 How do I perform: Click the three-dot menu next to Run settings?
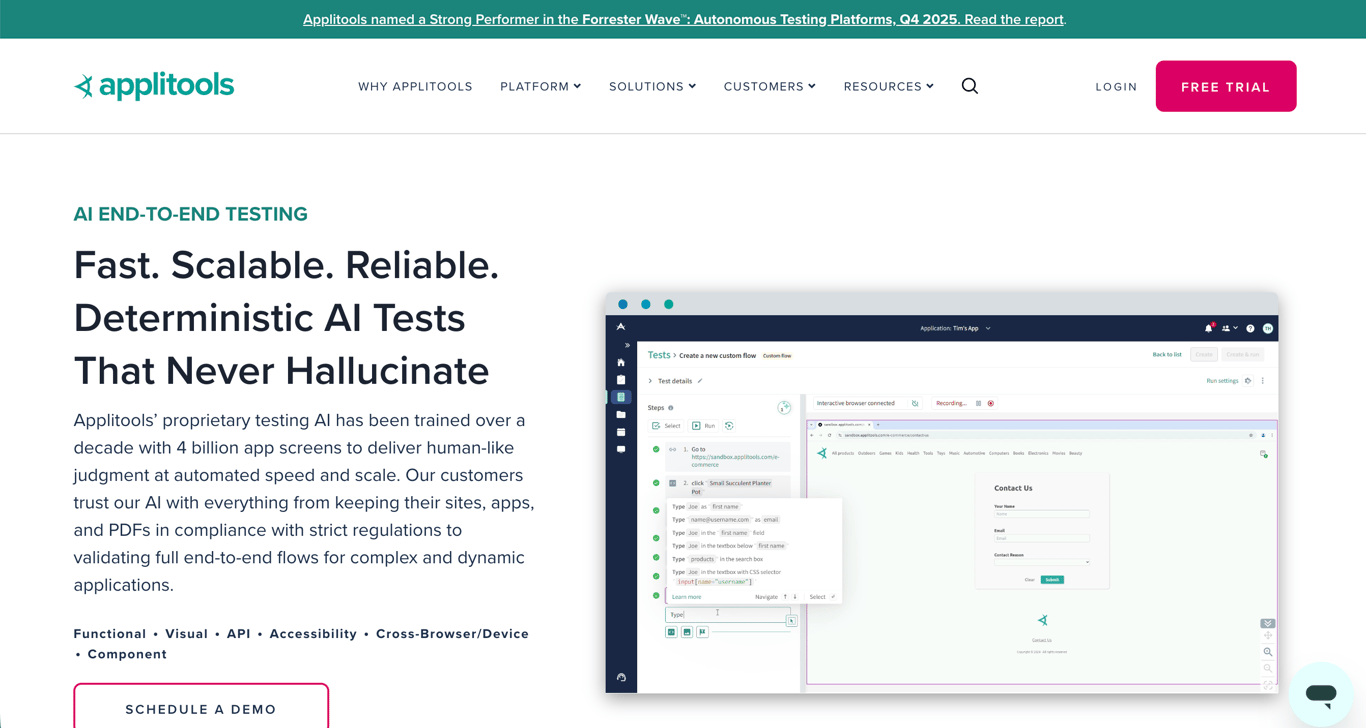pos(1263,381)
